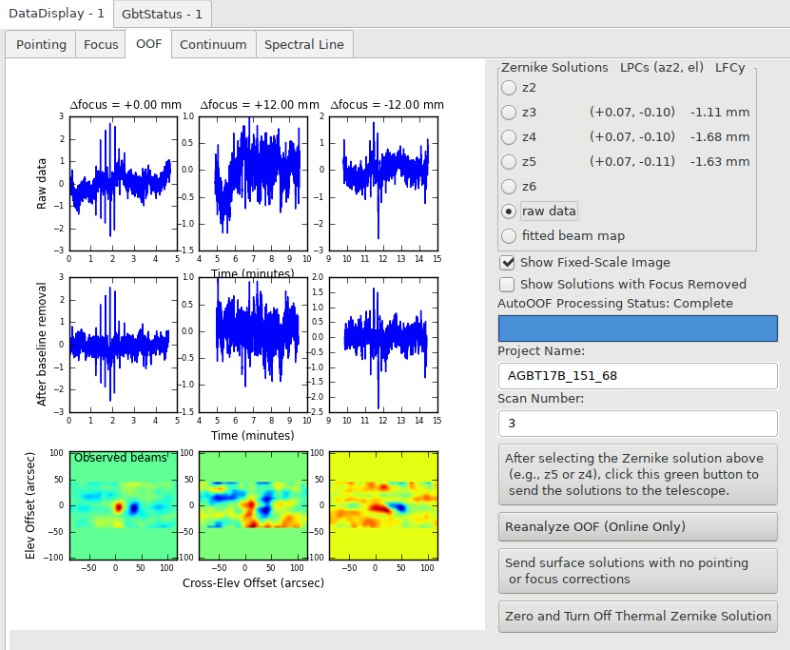Click the z5 LFCy value -1.63 mm
790x650 pixels.
click(x=719, y=161)
